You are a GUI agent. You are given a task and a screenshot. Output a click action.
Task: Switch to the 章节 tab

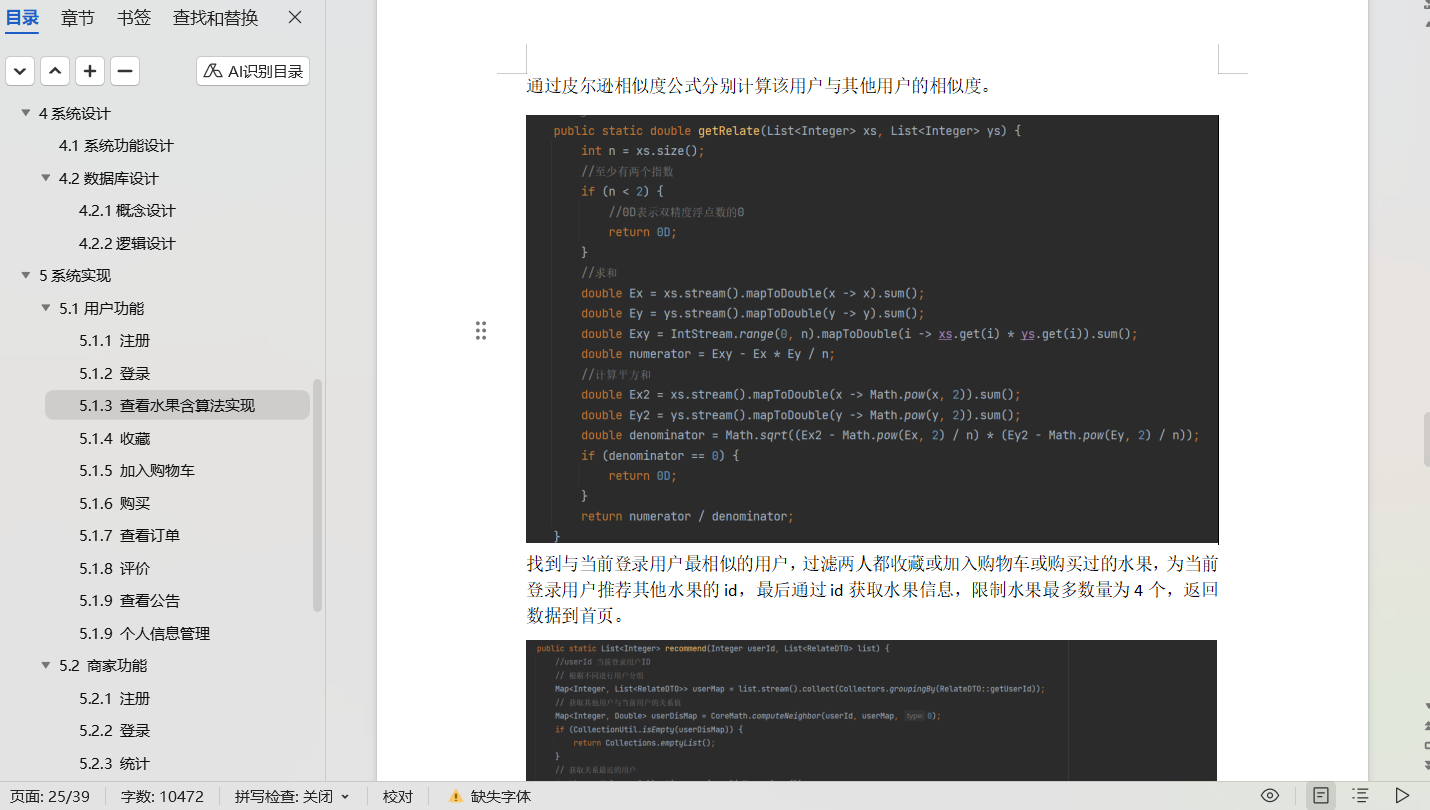coord(78,17)
